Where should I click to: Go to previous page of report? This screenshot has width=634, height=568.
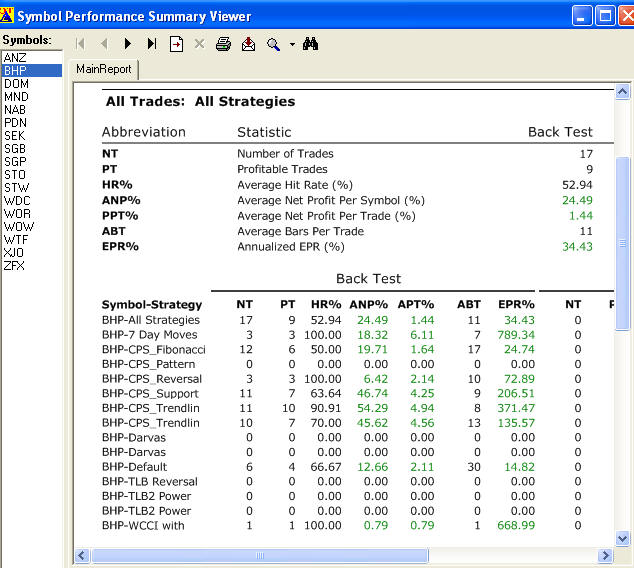[x=104, y=44]
